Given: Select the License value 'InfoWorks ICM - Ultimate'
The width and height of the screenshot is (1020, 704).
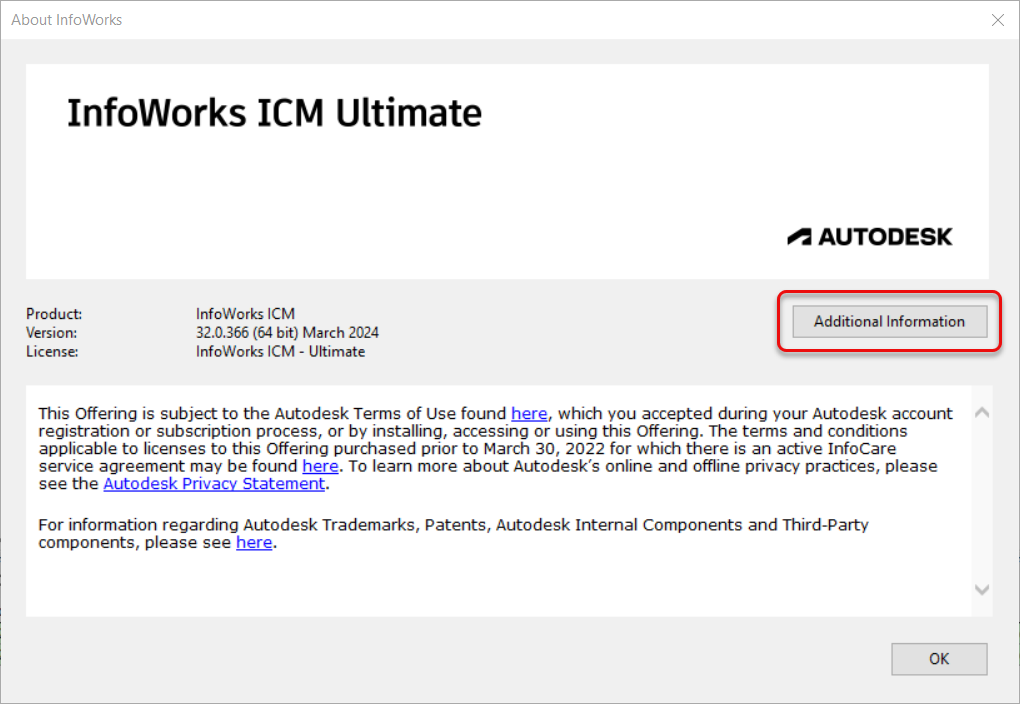Looking at the screenshot, I should tap(281, 351).
